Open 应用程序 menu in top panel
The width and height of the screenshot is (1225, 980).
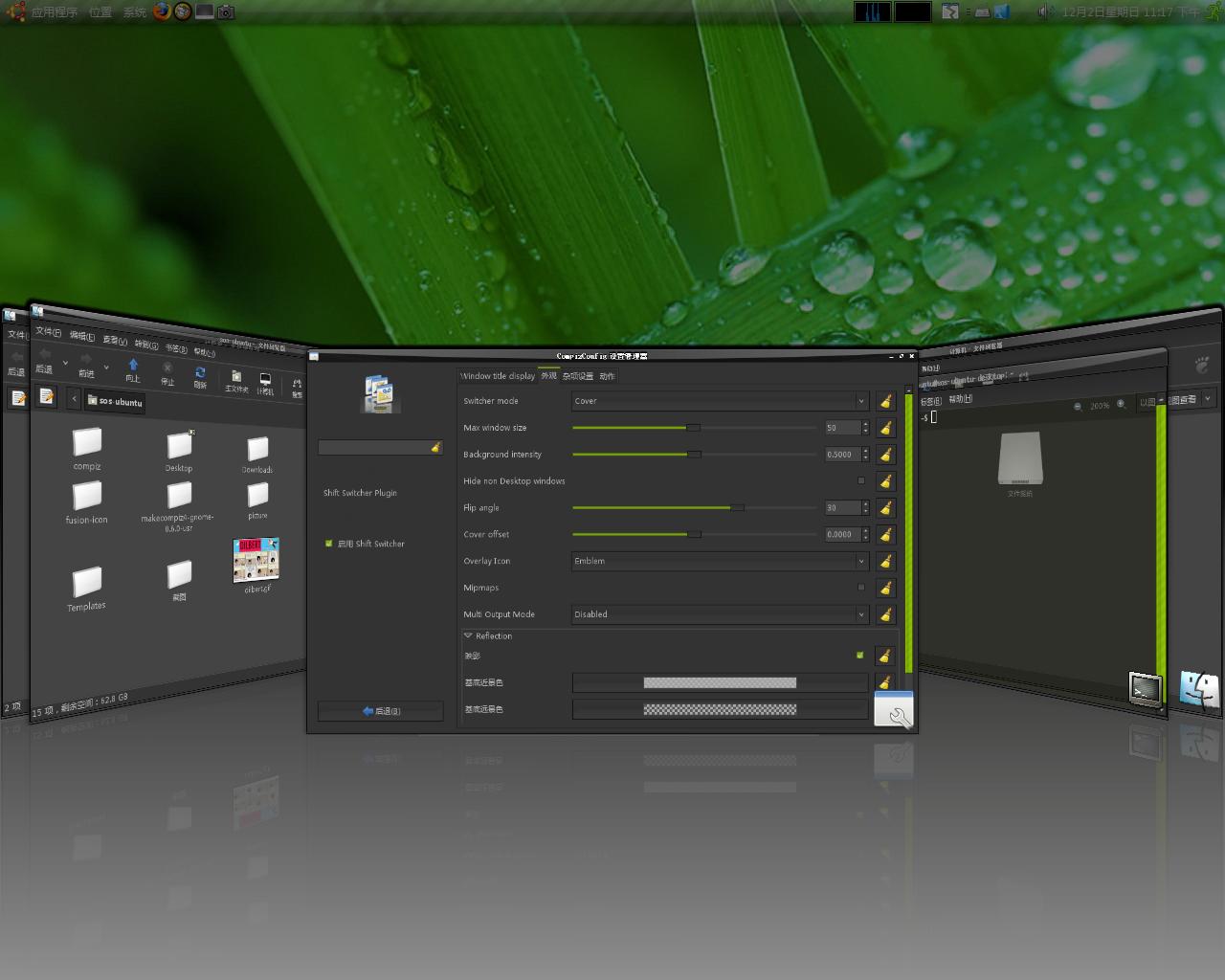point(55,12)
